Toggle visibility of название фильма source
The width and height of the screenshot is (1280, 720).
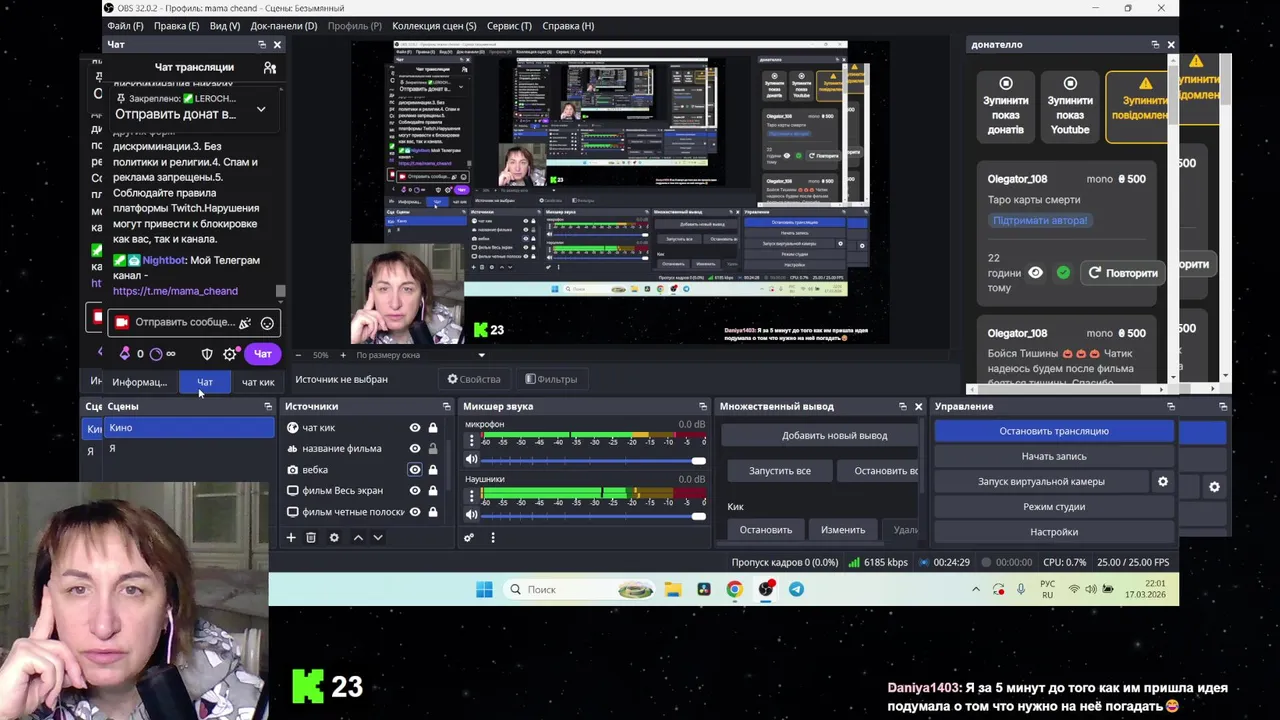click(415, 449)
